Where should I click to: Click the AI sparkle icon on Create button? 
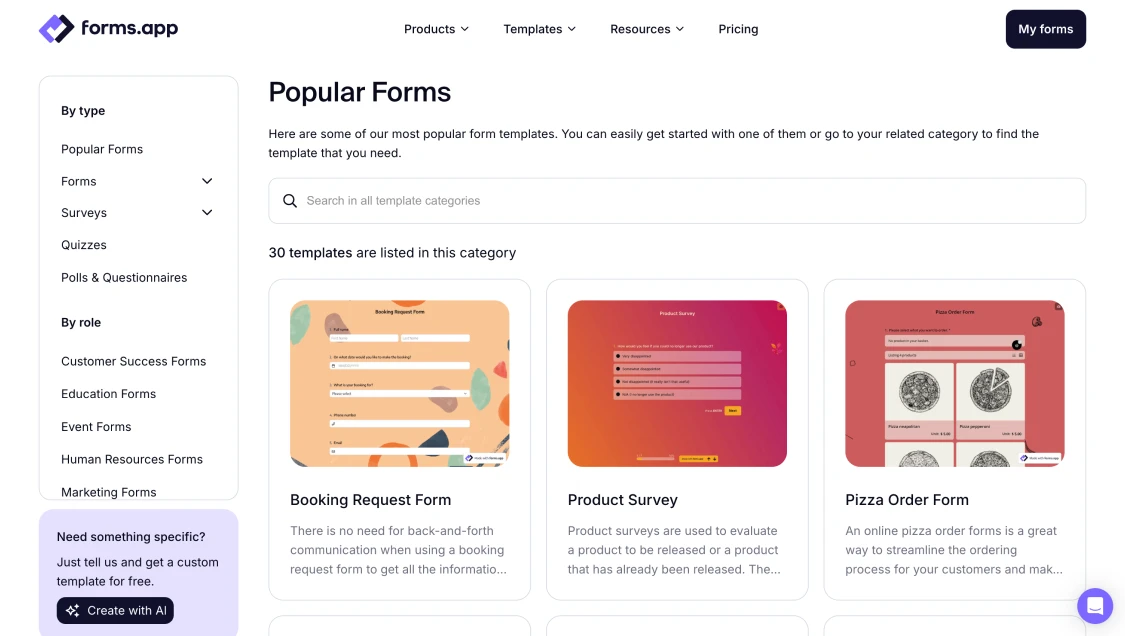tap(71, 610)
